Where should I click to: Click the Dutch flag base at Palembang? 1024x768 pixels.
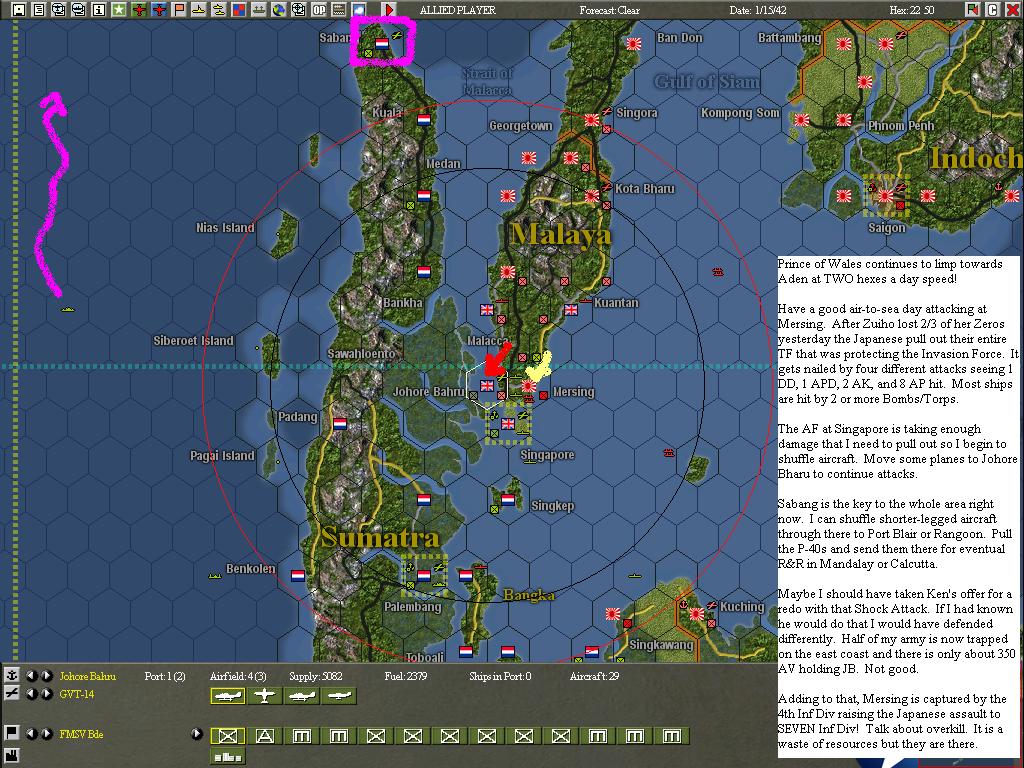point(424,575)
